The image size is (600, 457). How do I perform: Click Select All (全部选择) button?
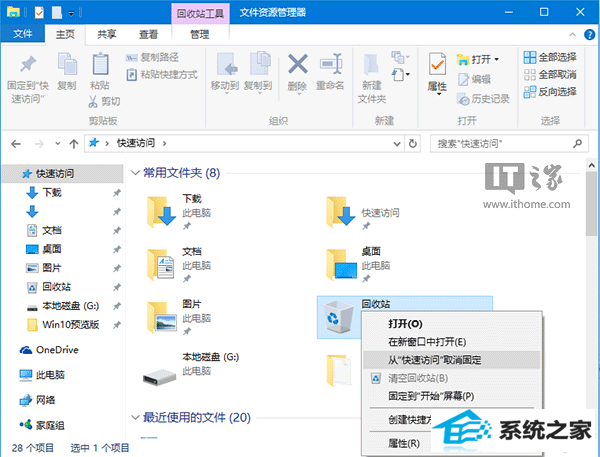click(x=549, y=56)
